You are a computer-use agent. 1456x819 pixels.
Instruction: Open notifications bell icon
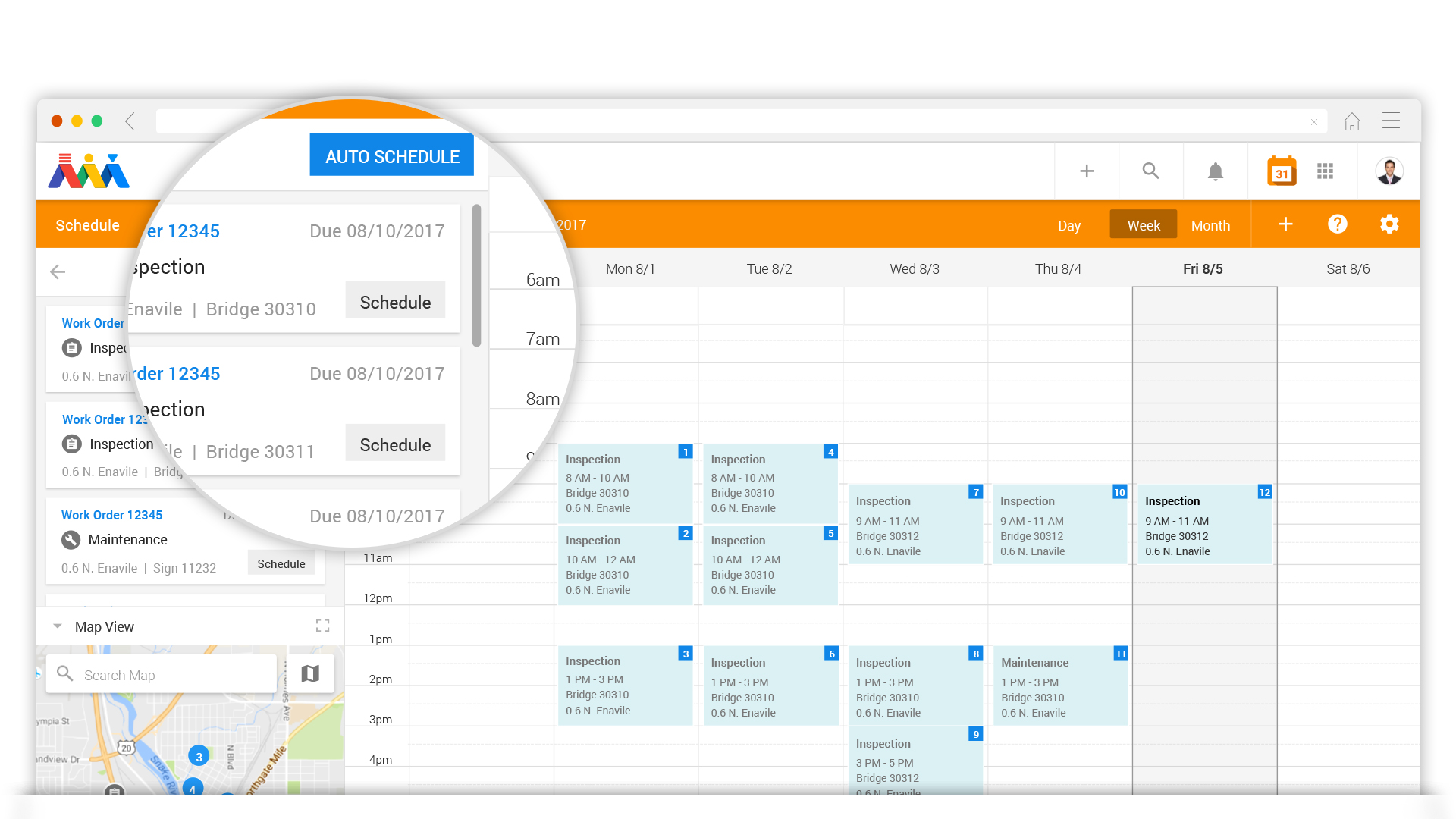tap(1215, 171)
